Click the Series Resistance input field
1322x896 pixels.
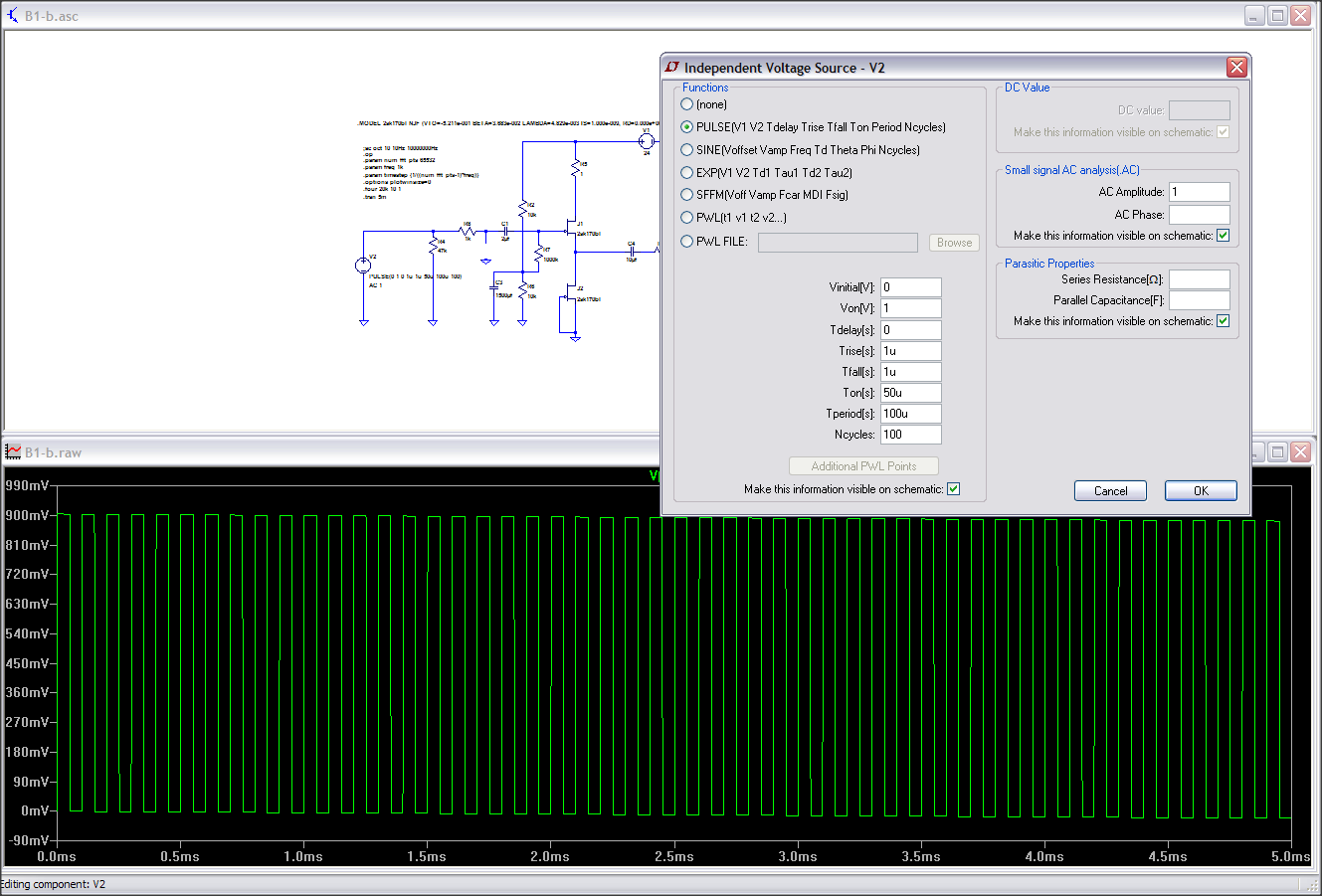(x=1200, y=279)
